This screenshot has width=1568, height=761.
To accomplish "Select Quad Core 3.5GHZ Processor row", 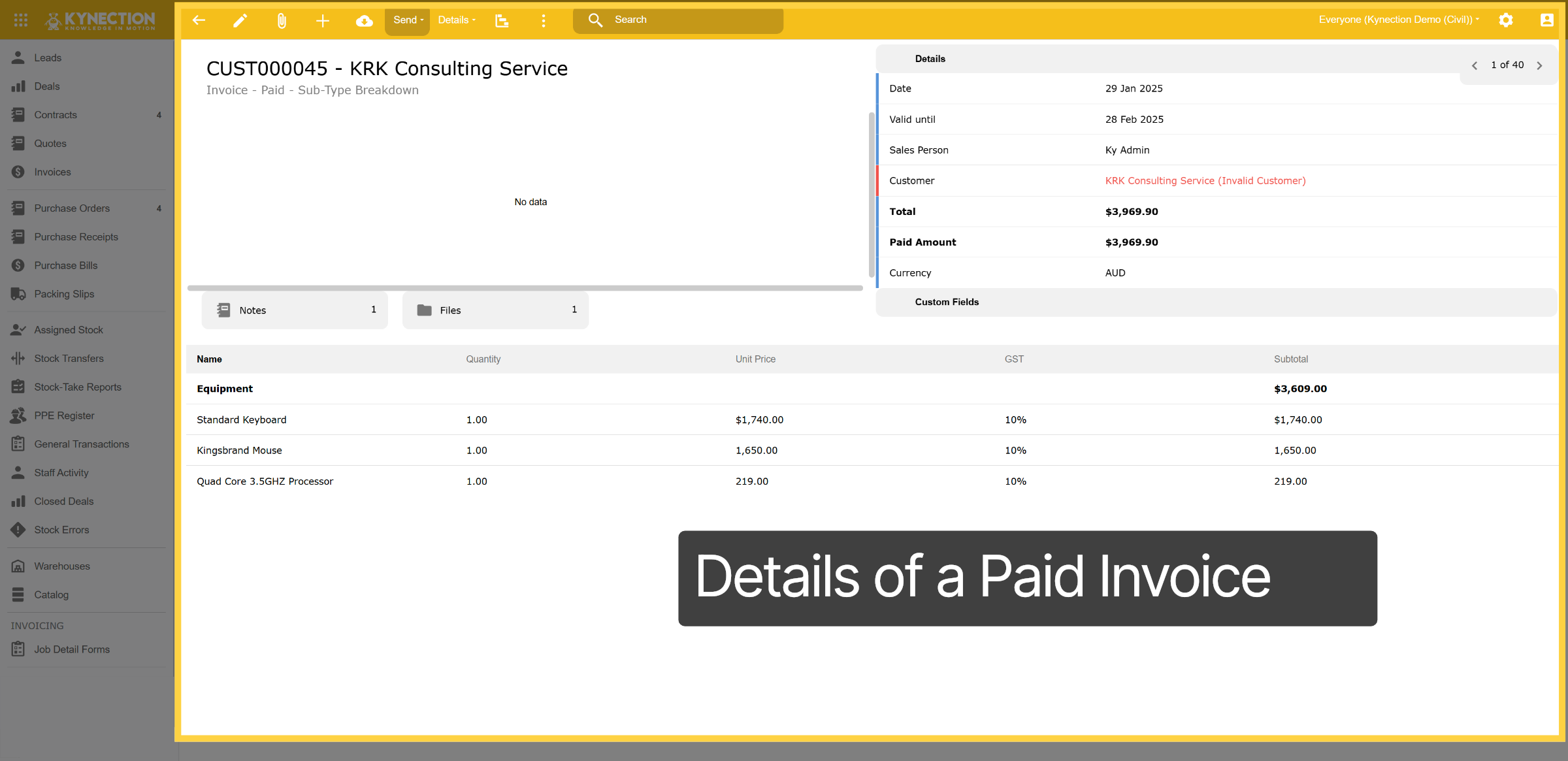I will (x=872, y=481).
